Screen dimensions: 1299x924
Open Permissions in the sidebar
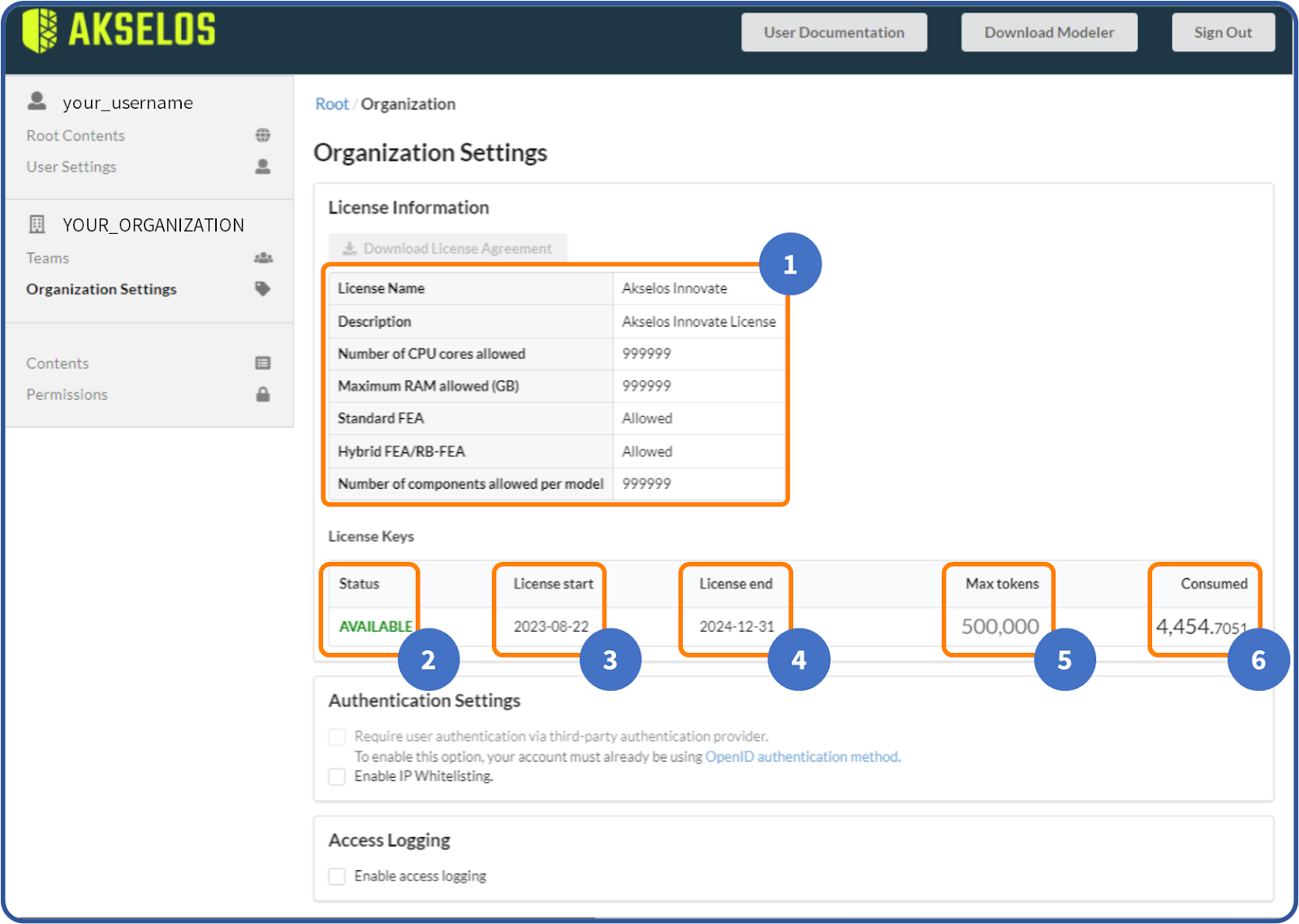(x=67, y=395)
